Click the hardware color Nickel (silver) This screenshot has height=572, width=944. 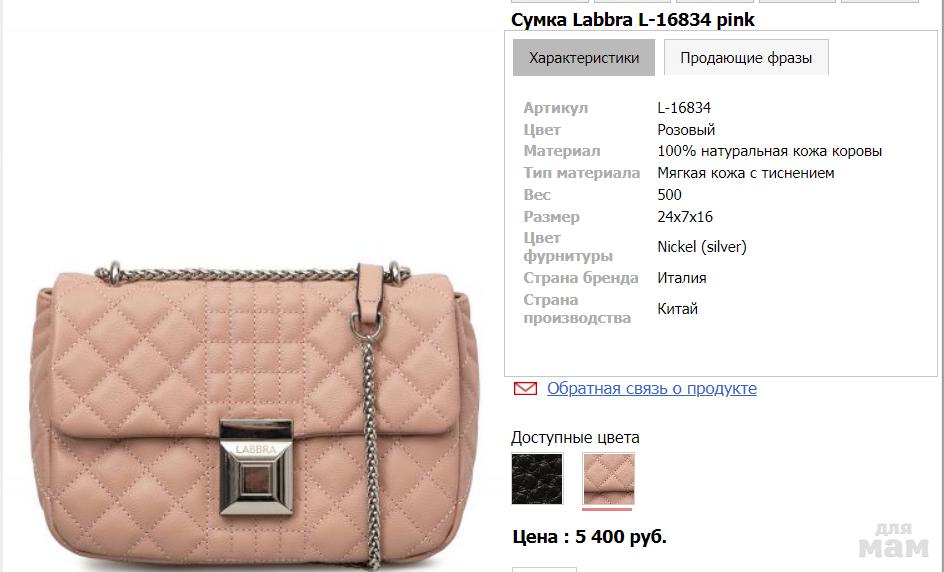[x=702, y=247]
